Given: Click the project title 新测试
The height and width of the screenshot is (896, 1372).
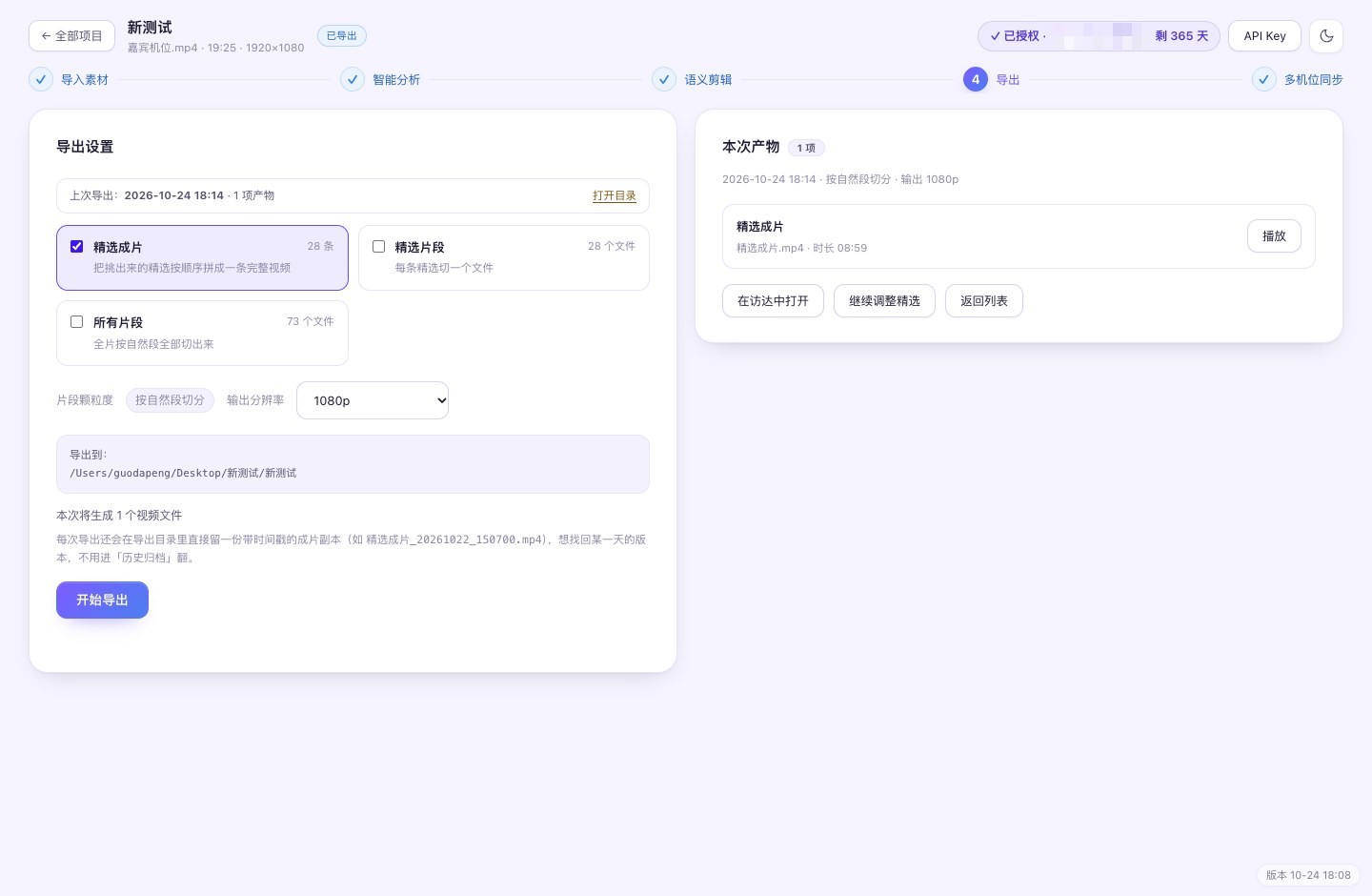Looking at the screenshot, I should click(150, 28).
